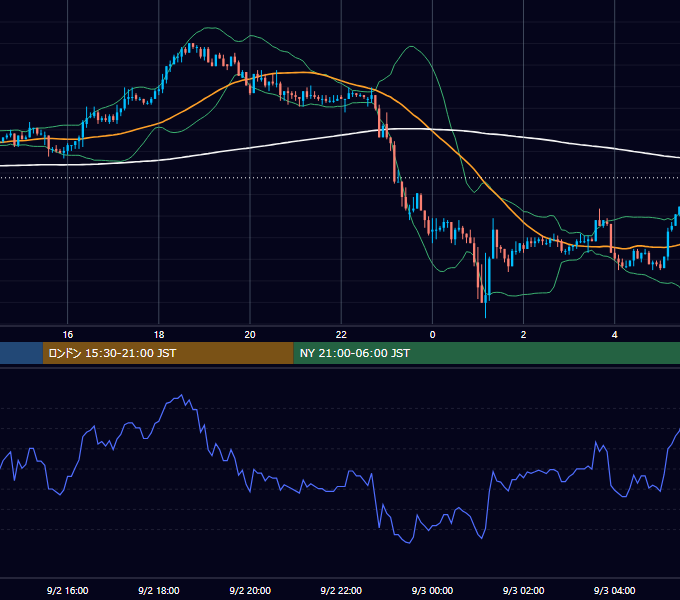The width and height of the screenshot is (680, 600).
Task: Click the 18 hour label on price chart
Action: click(159, 335)
